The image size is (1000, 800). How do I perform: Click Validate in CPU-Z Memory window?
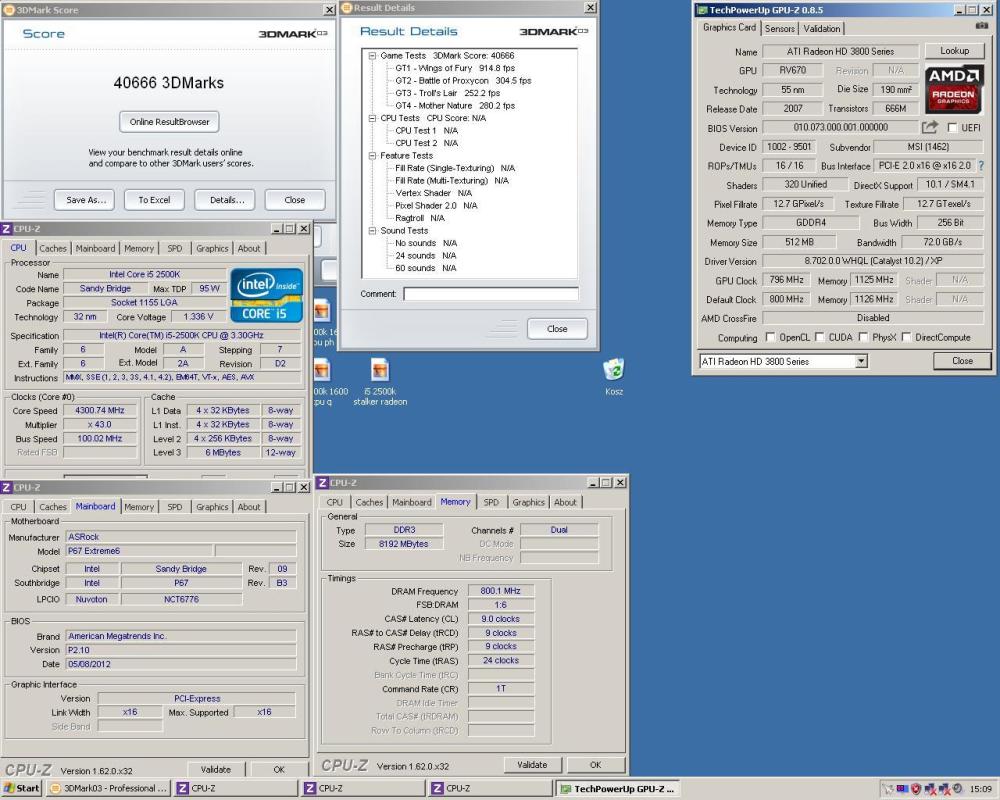tap(532, 764)
